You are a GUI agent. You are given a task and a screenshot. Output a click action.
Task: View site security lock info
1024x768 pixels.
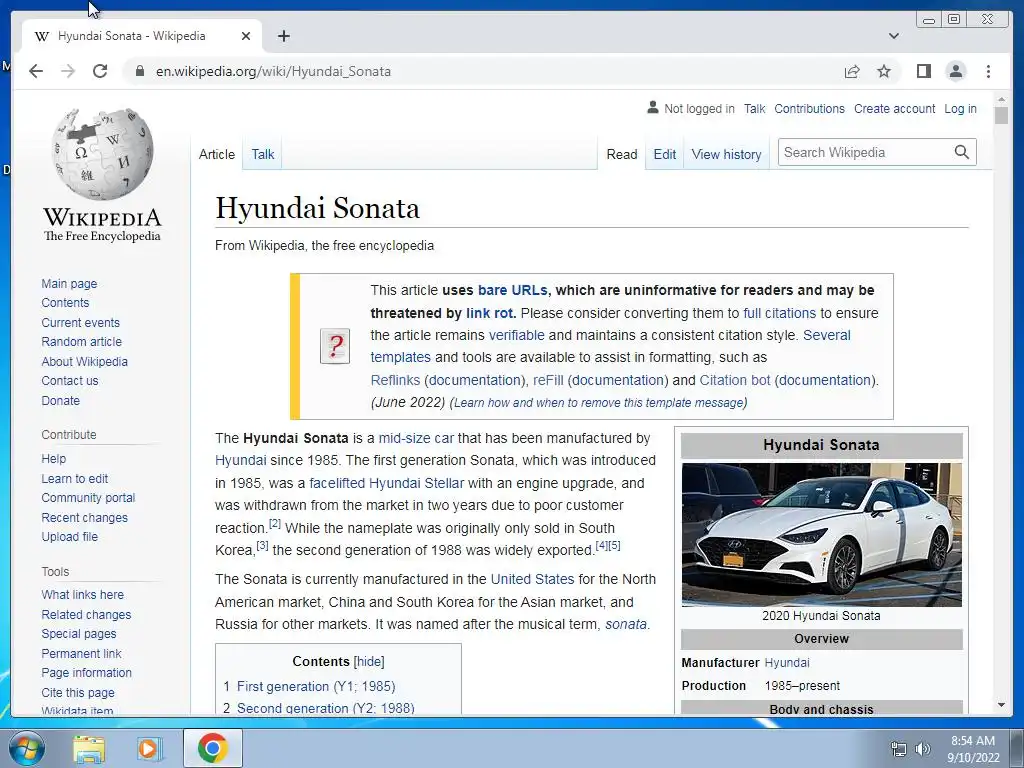[x=139, y=71]
